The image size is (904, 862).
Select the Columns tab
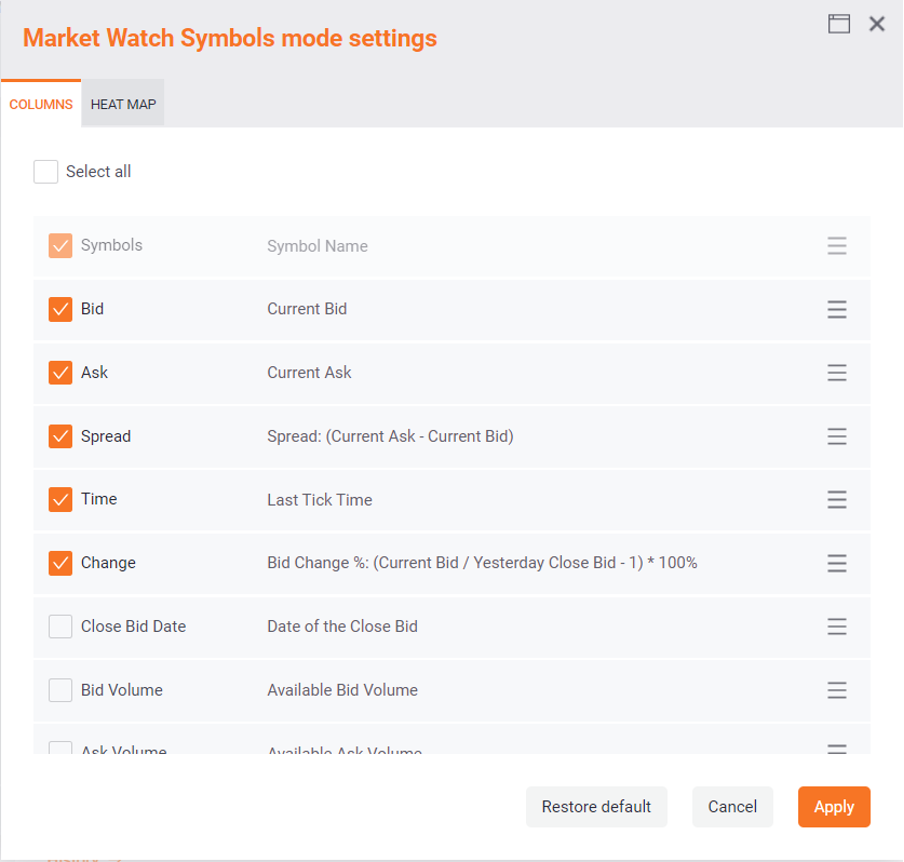pos(41,104)
